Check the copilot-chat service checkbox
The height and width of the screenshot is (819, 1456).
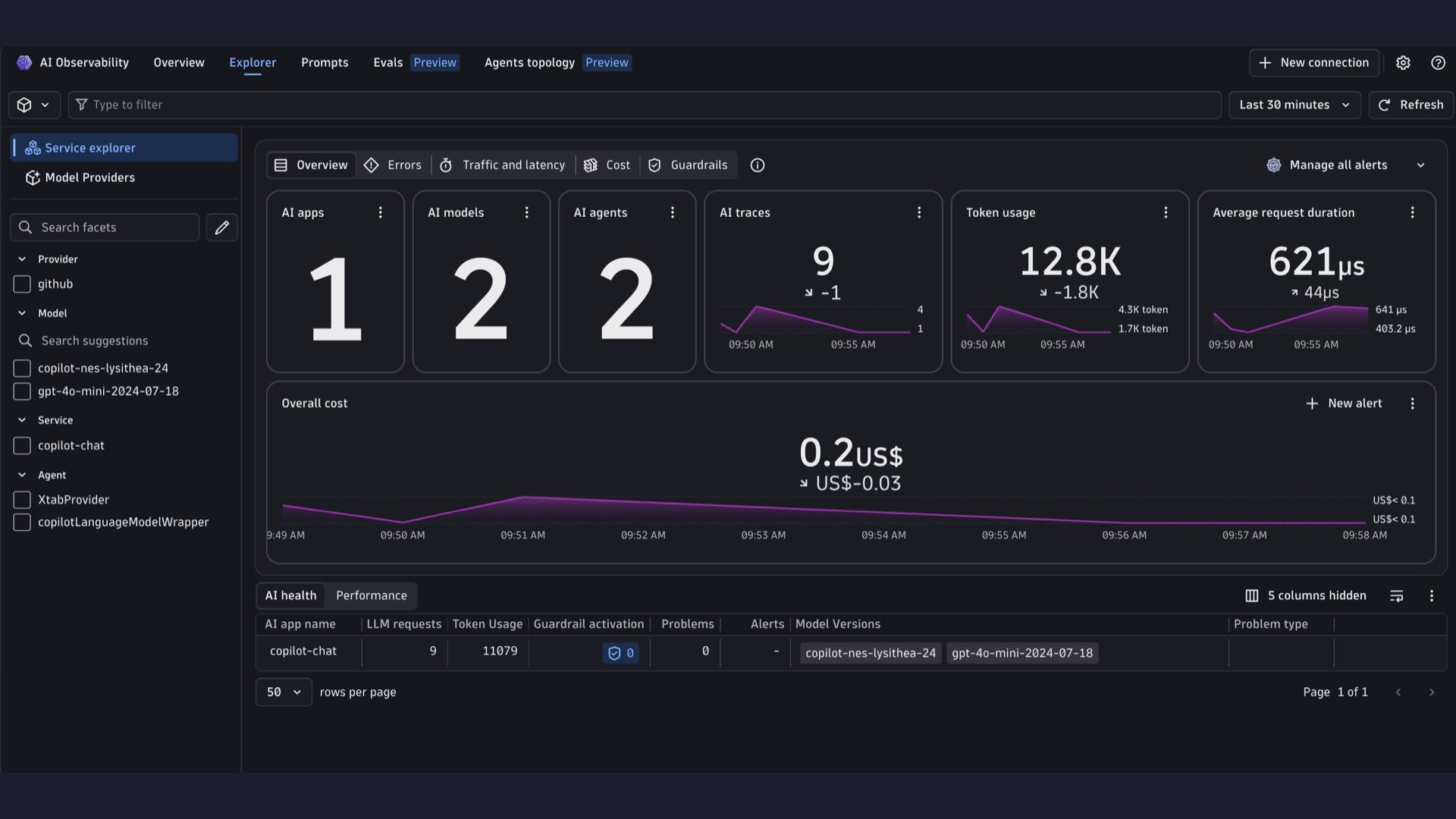tap(22, 446)
